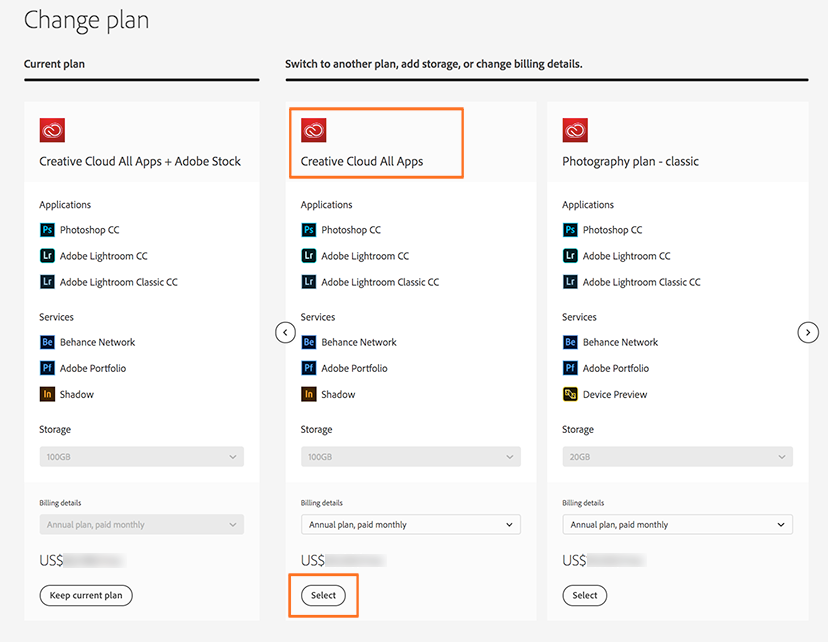Open the 100GB storage dropdown in All Apps card

tap(411, 457)
